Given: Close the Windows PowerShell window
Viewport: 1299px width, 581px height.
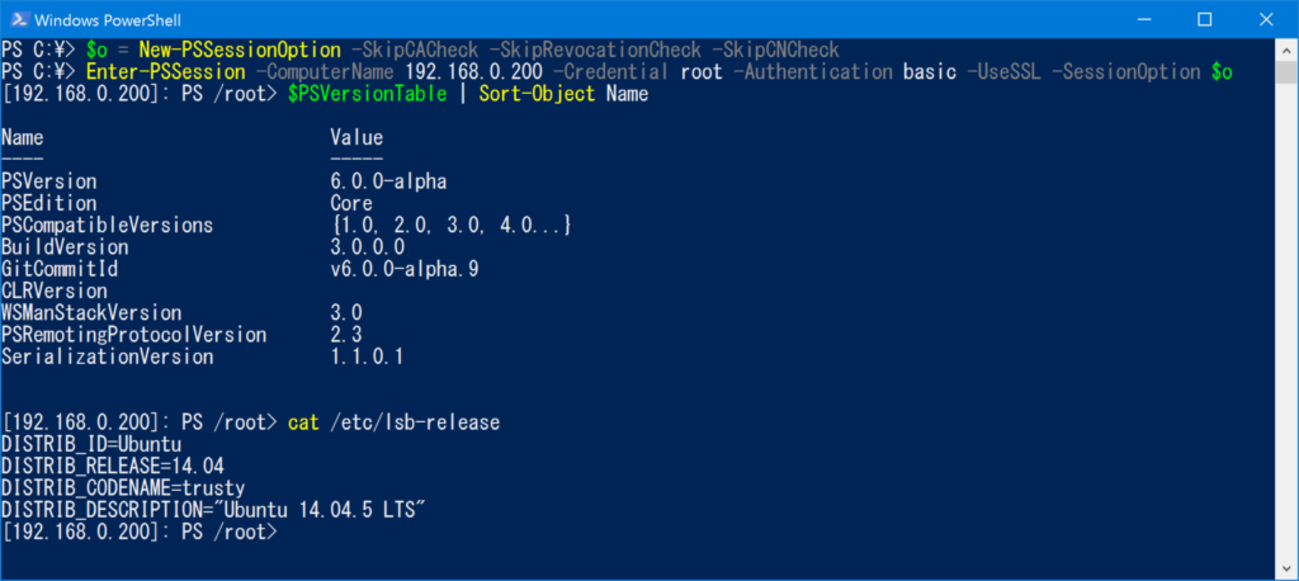Looking at the screenshot, I should pyautogui.click(x=1266, y=19).
